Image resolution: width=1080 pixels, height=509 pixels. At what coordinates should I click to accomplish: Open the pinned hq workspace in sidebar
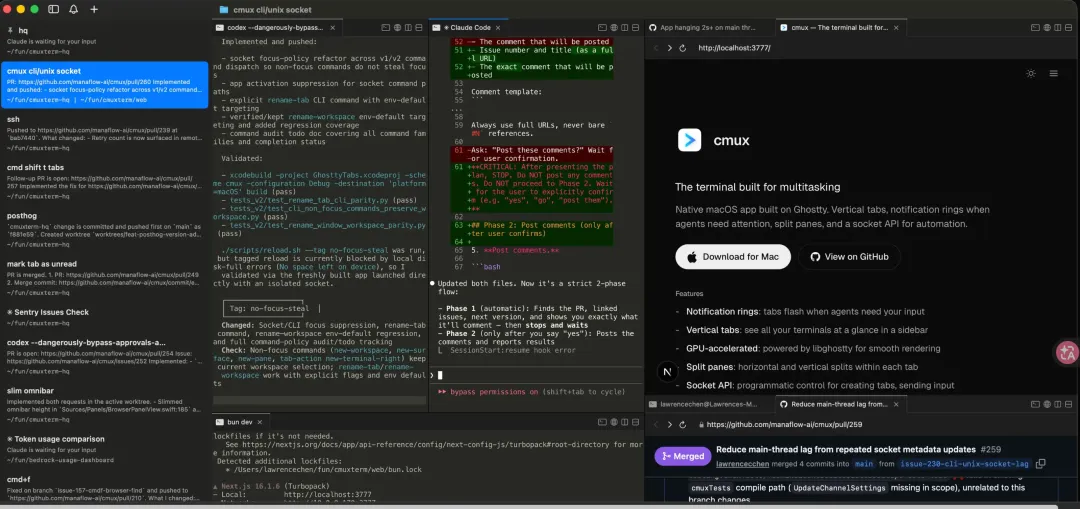pos(104,41)
